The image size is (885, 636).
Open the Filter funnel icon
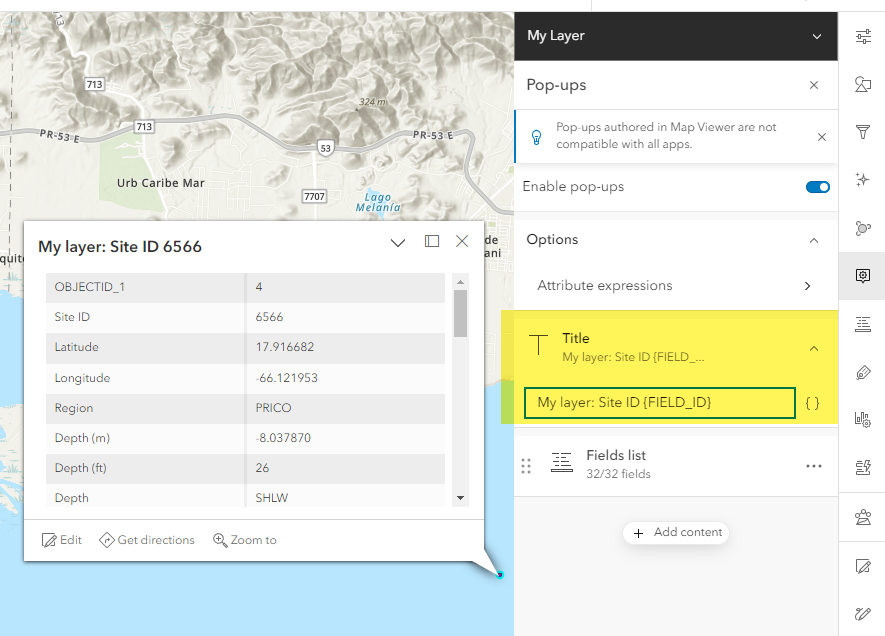(x=862, y=132)
